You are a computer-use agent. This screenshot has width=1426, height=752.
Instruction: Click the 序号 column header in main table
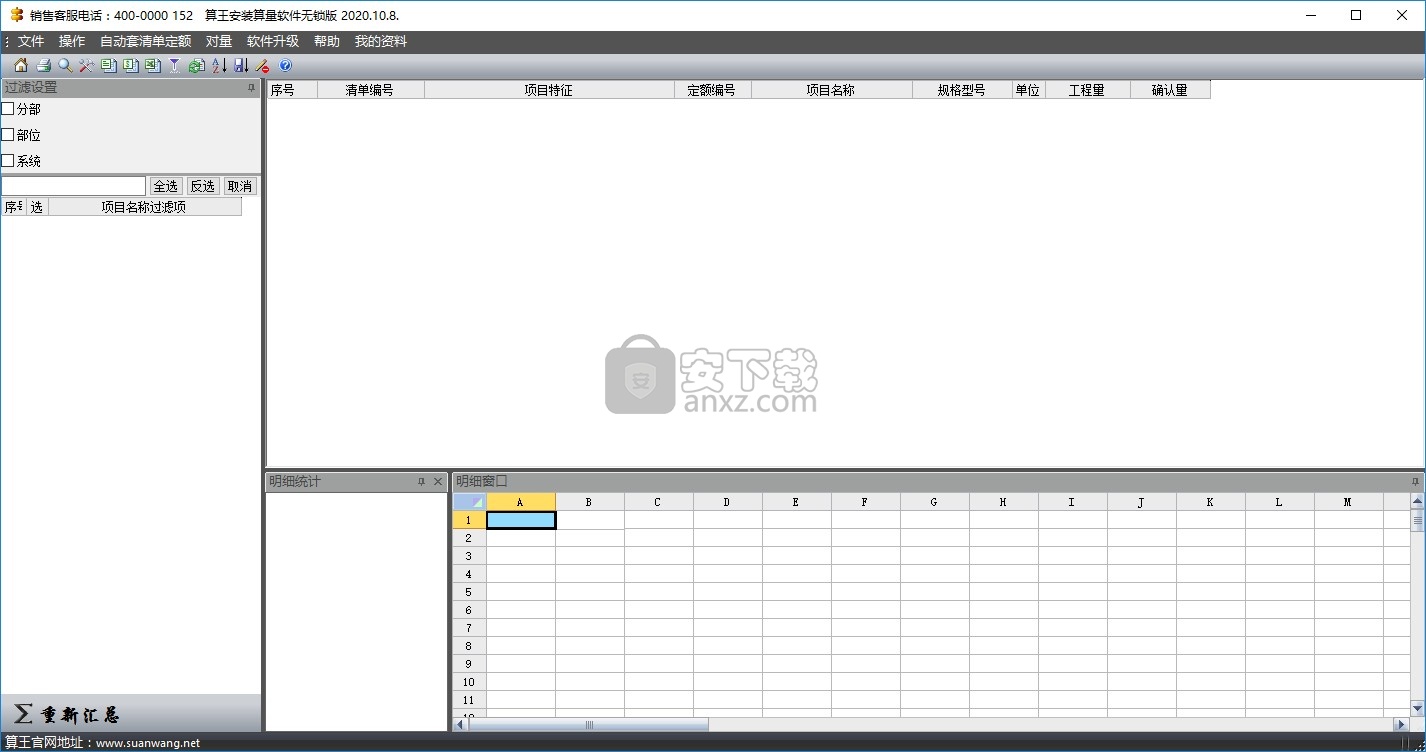click(x=292, y=90)
